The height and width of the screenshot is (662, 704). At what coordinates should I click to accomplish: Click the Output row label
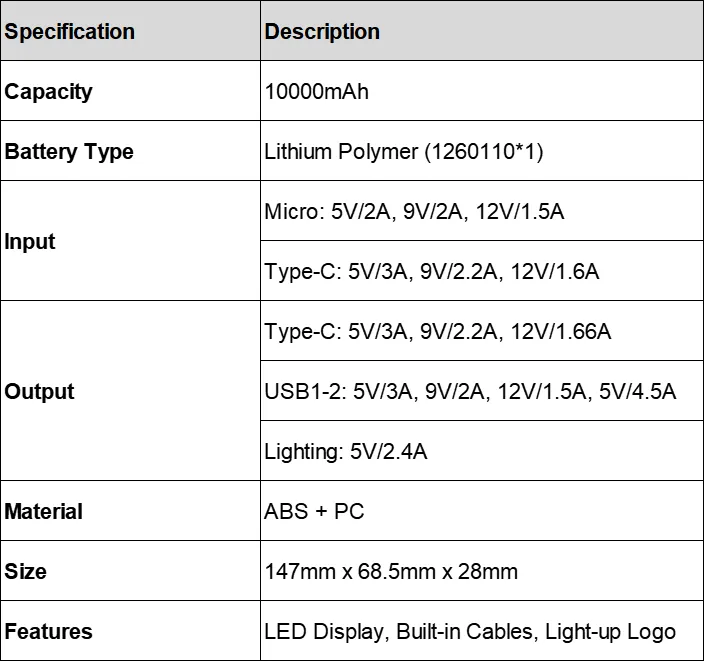point(39,392)
